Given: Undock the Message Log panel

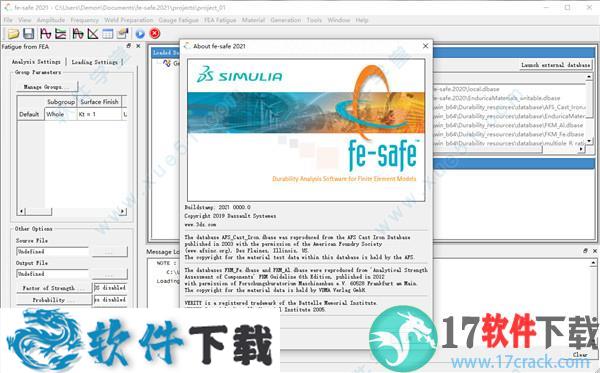Looking at the screenshot, I should click(x=585, y=251).
